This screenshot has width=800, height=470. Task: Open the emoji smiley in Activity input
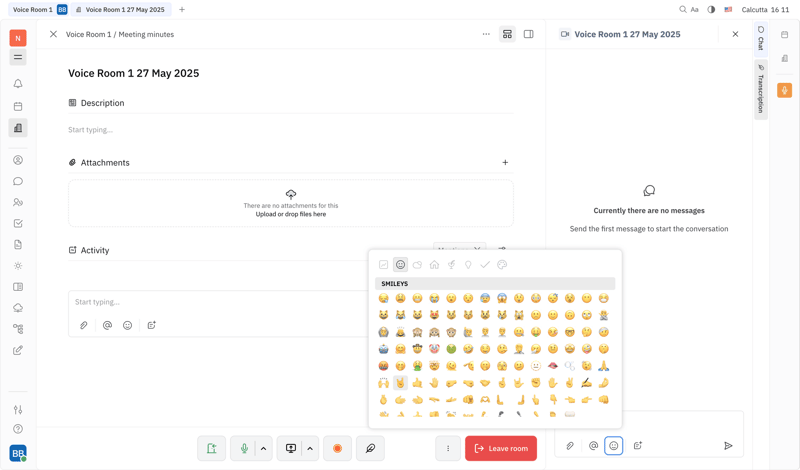[128, 325]
